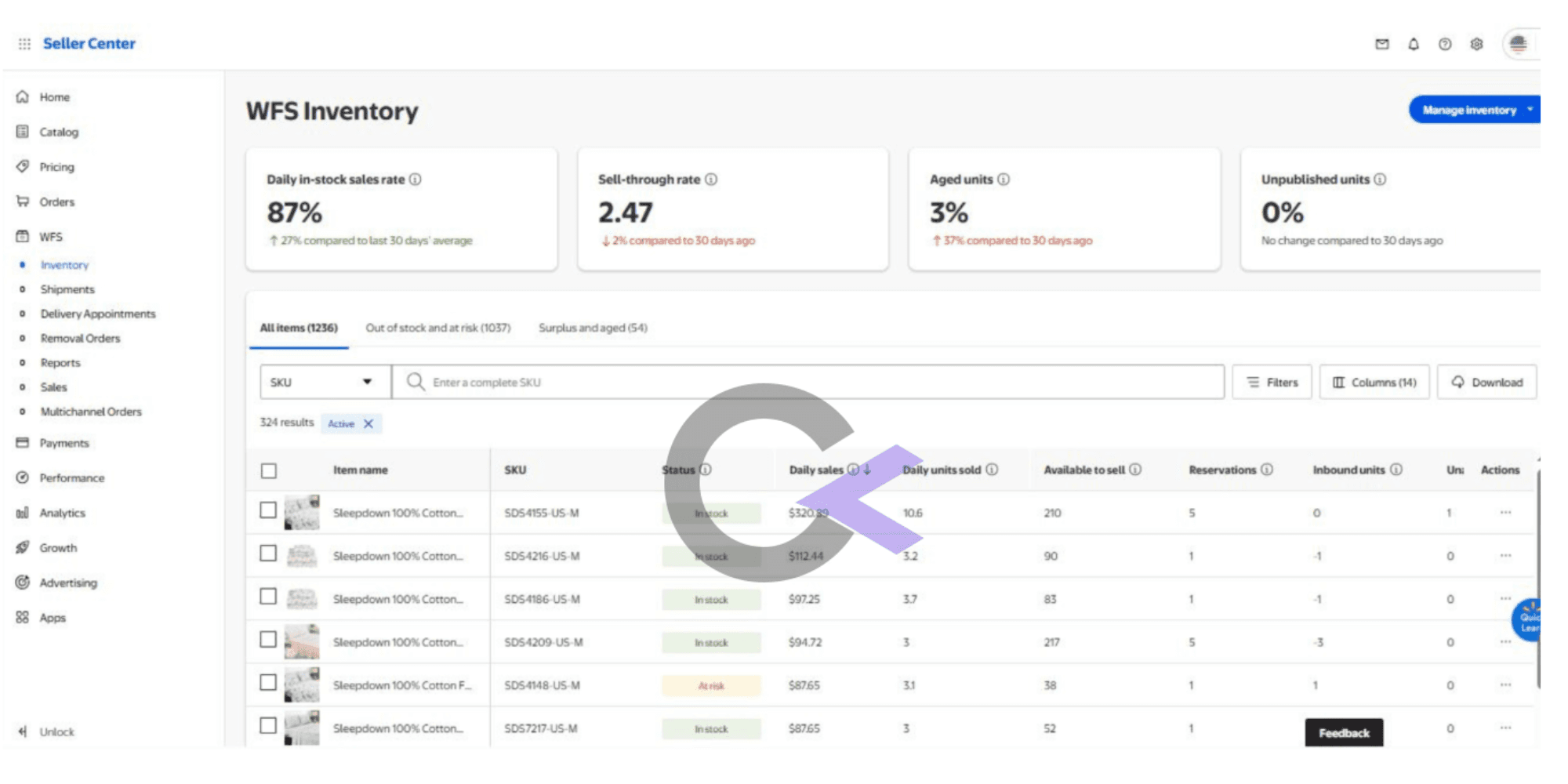Show info for Aged units
Screen dimensions: 1568x784
[x=1004, y=179]
